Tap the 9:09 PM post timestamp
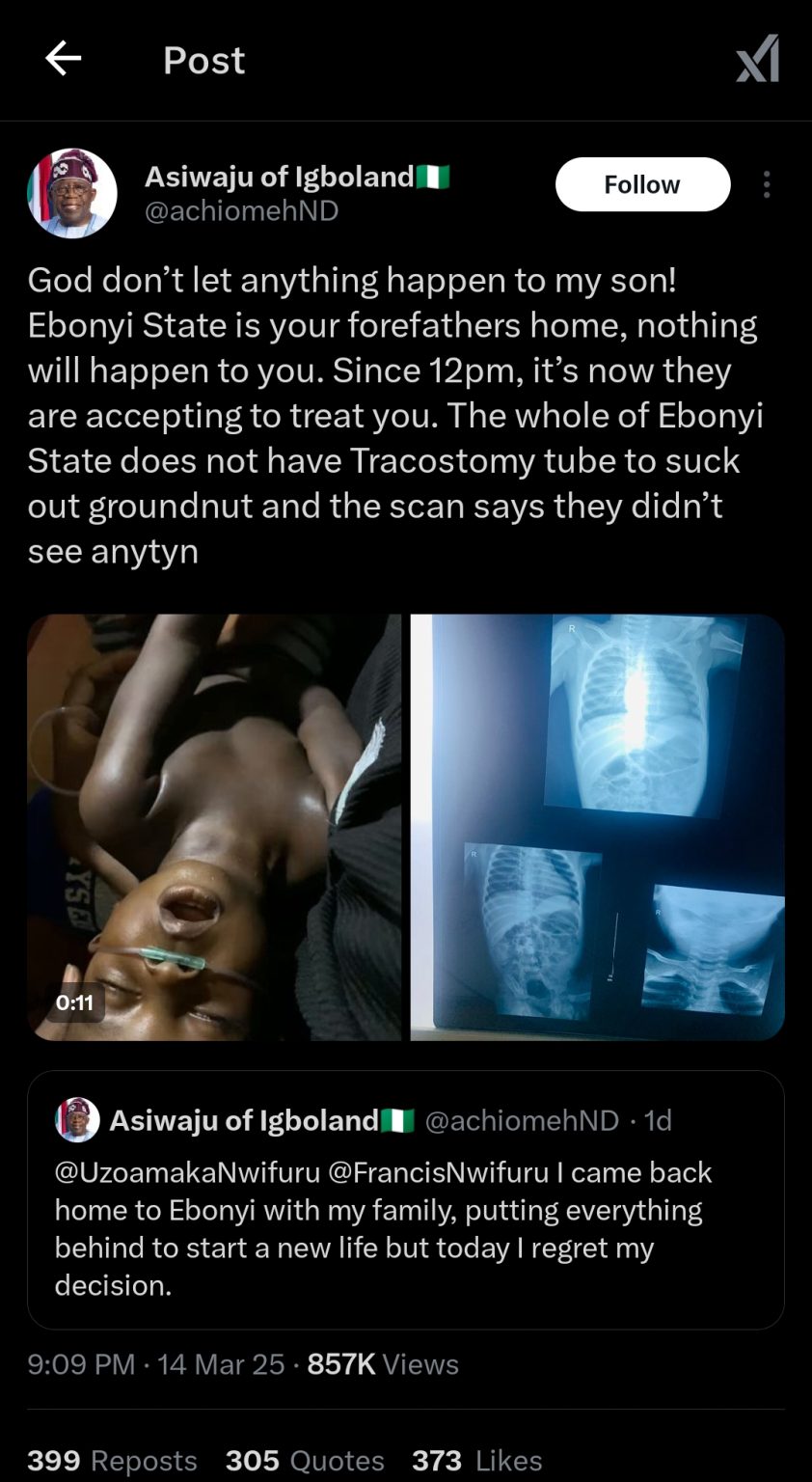The image size is (812, 1482). (81, 1364)
